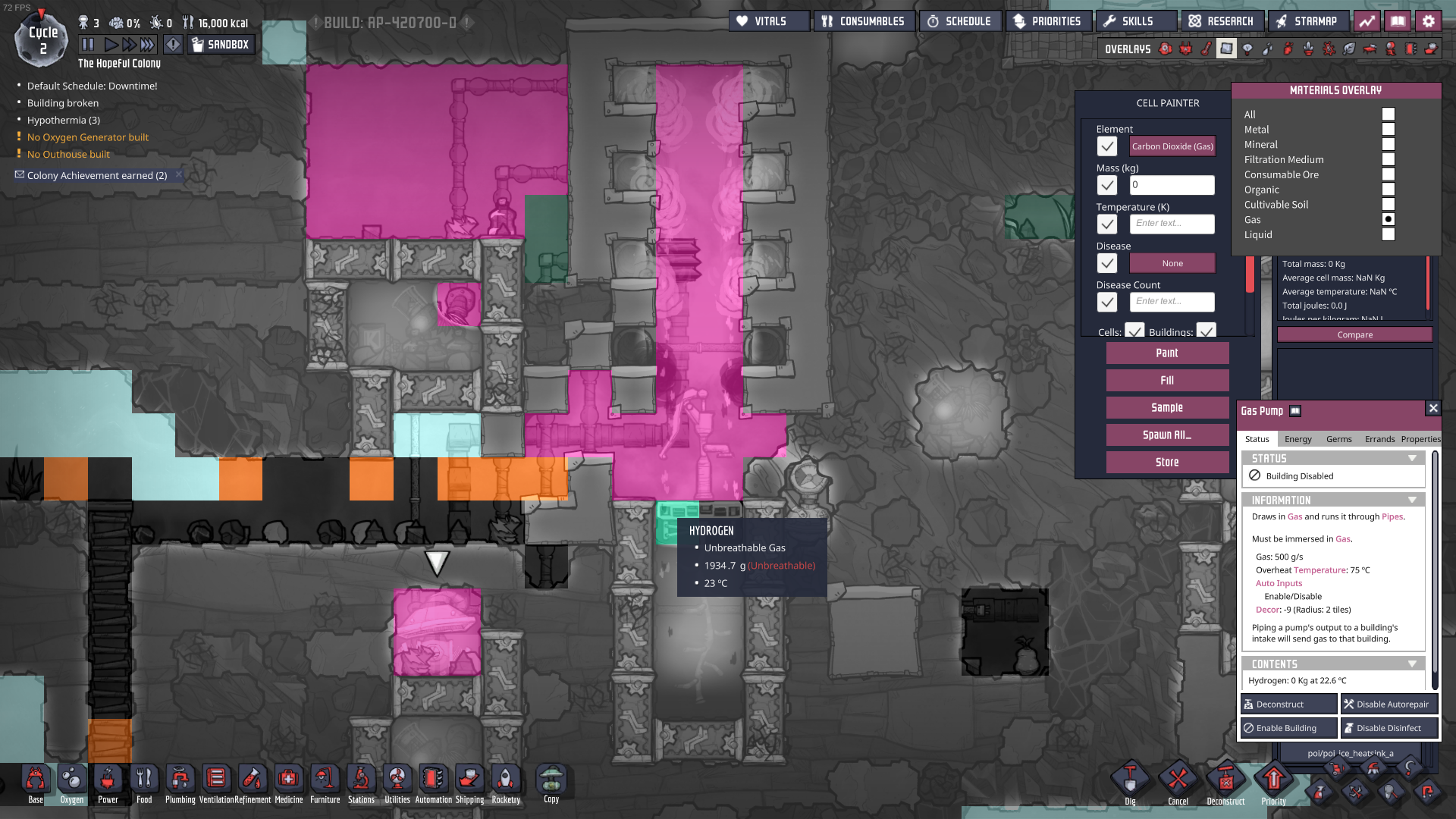The width and height of the screenshot is (1456, 819).
Task: Select the Liquid materials filter
Action: [1388, 234]
